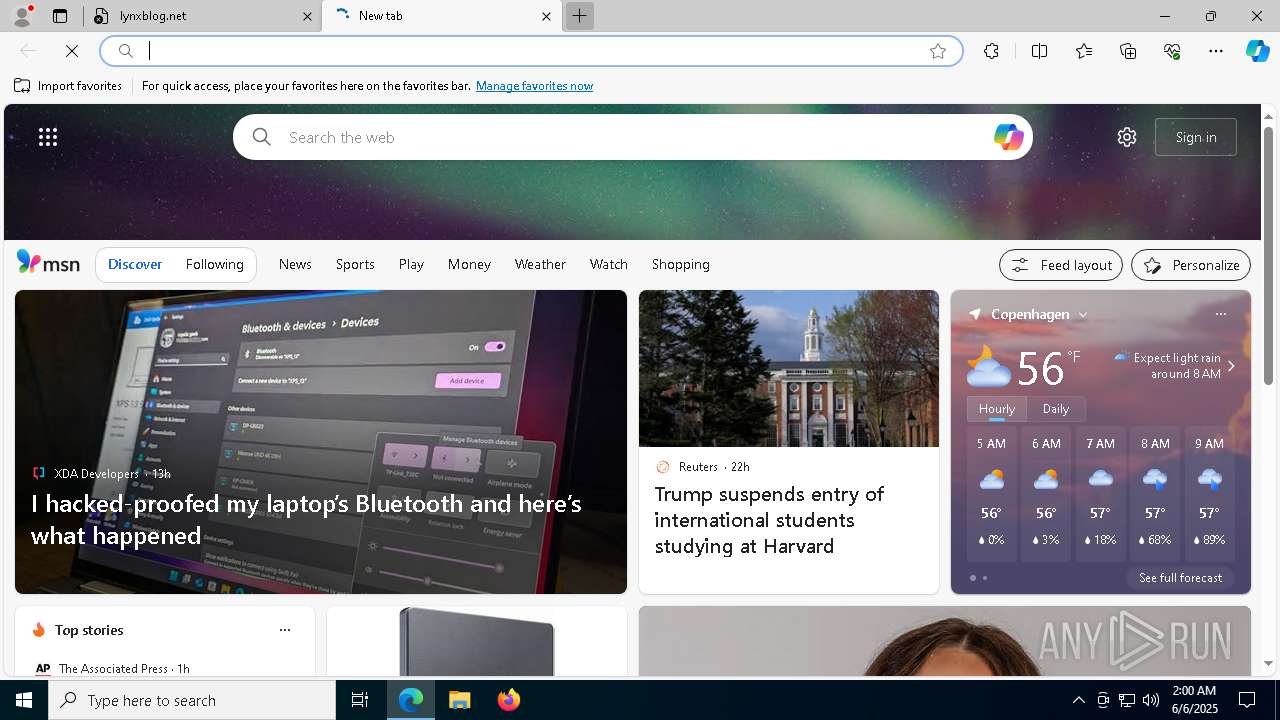Open the Play section
This screenshot has height=720, width=1280.
click(x=411, y=264)
